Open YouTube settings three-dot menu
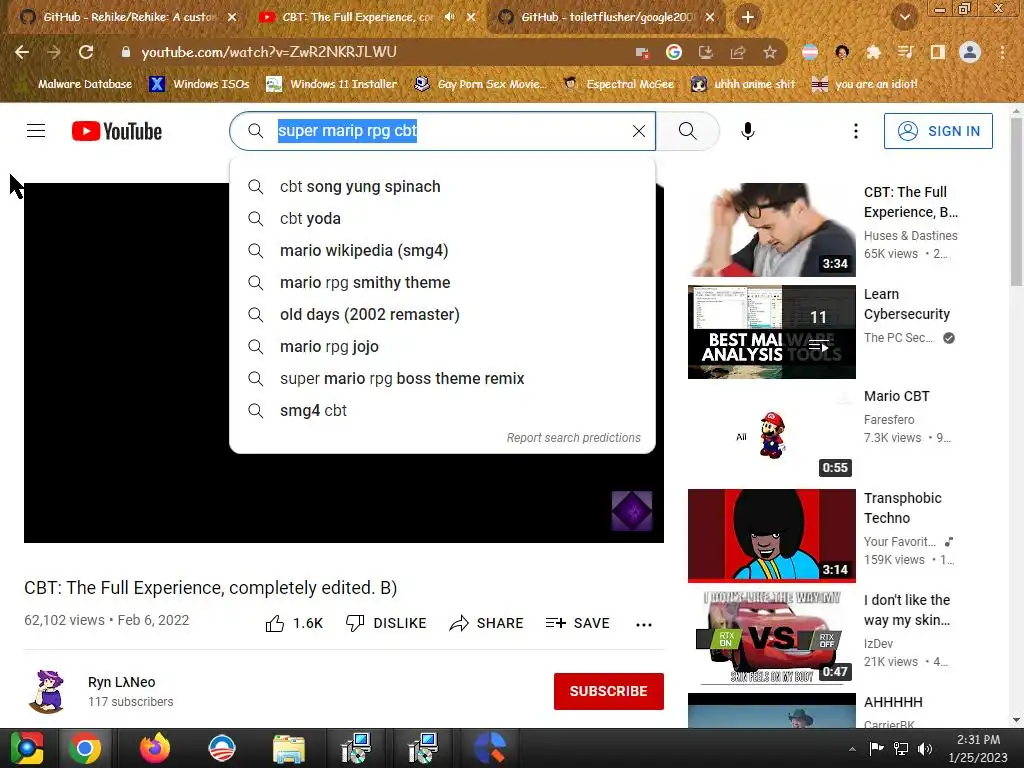The height and width of the screenshot is (768, 1024). click(856, 131)
